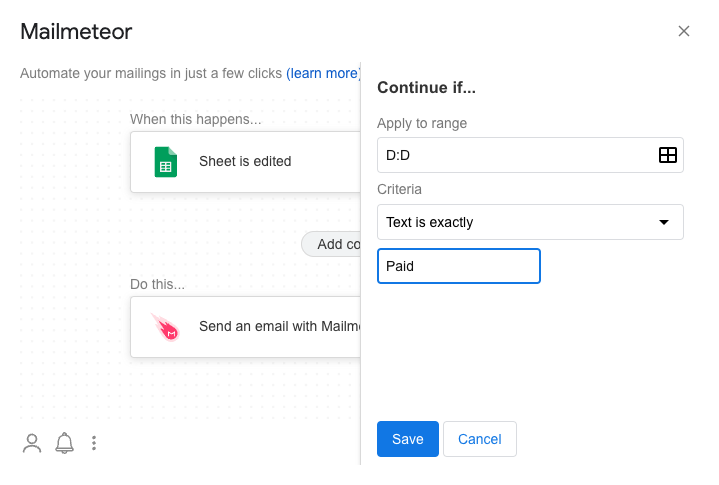The image size is (719, 485).
Task: Click the 'When this happens...' label
Action: (195, 119)
